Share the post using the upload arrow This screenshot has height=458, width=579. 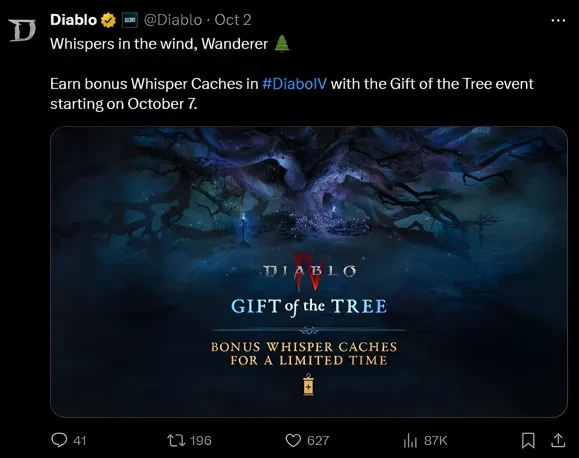(x=558, y=440)
